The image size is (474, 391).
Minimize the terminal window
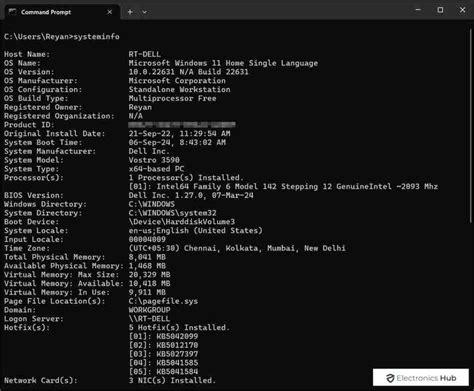point(418,10)
